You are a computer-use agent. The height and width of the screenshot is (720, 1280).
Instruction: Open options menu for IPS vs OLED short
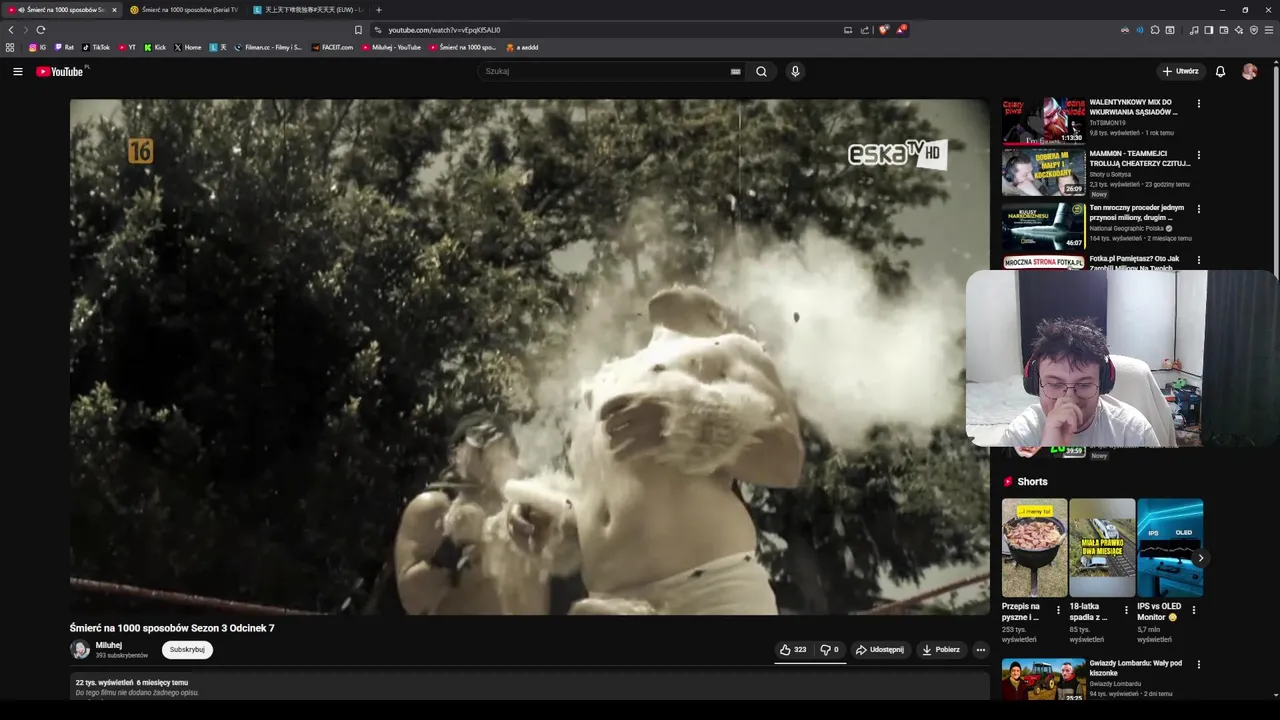point(1194,610)
